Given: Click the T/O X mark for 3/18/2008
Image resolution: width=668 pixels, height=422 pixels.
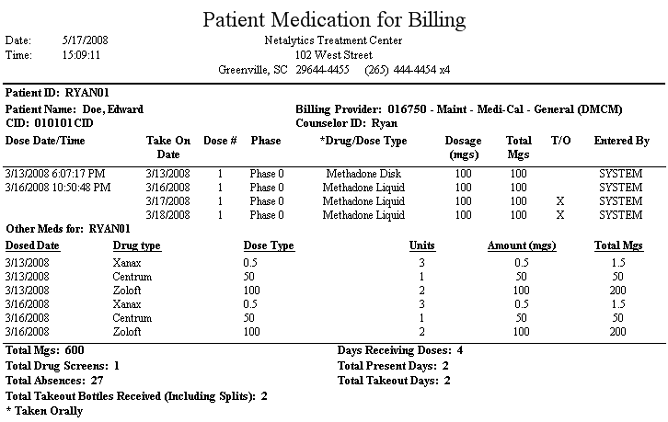Looking at the screenshot, I should [560, 215].
